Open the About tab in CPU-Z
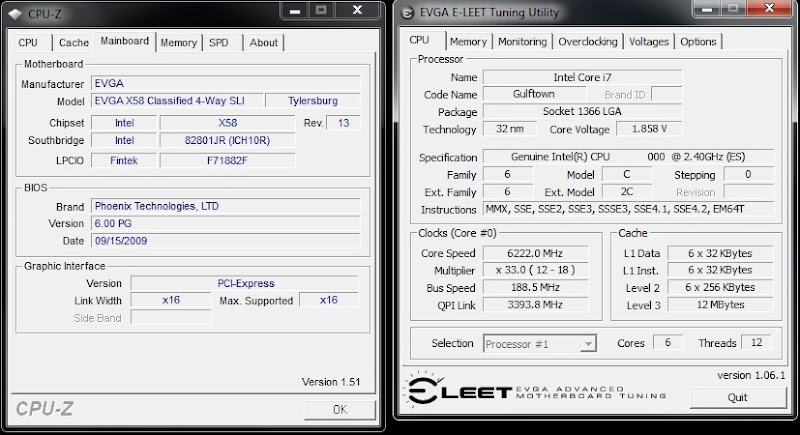This screenshot has height=435, width=800. (x=263, y=43)
